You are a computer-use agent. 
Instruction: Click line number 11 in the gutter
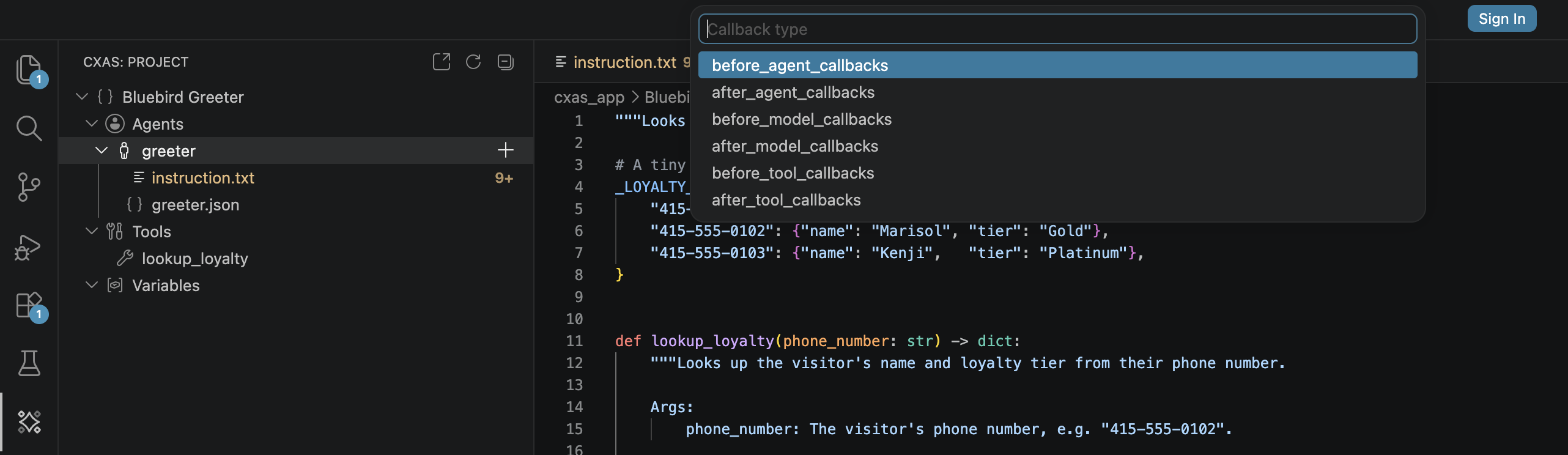(574, 341)
